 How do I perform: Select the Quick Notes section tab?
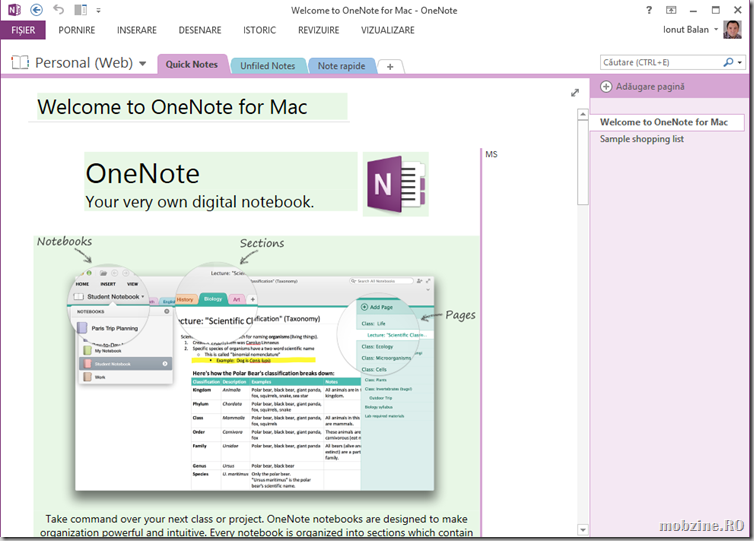point(192,64)
